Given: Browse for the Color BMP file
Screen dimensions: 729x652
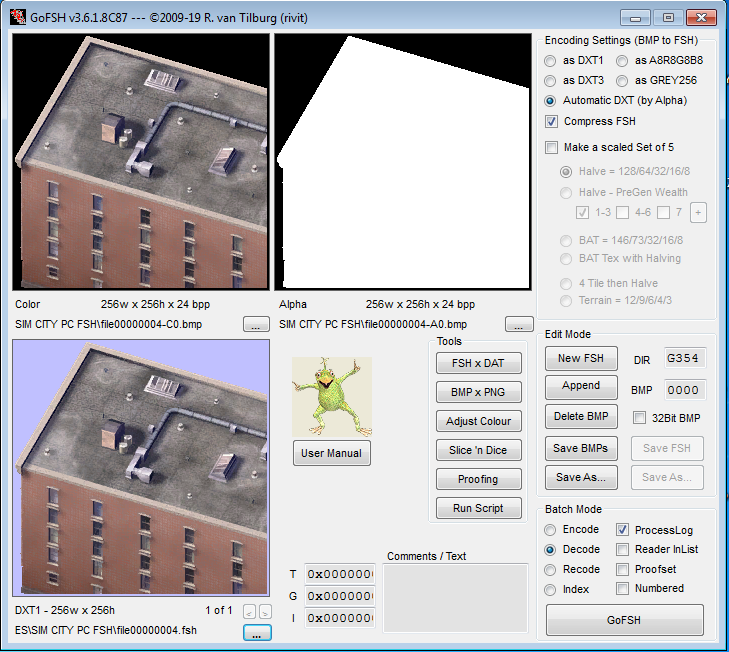Looking at the screenshot, I should tap(256, 324).
